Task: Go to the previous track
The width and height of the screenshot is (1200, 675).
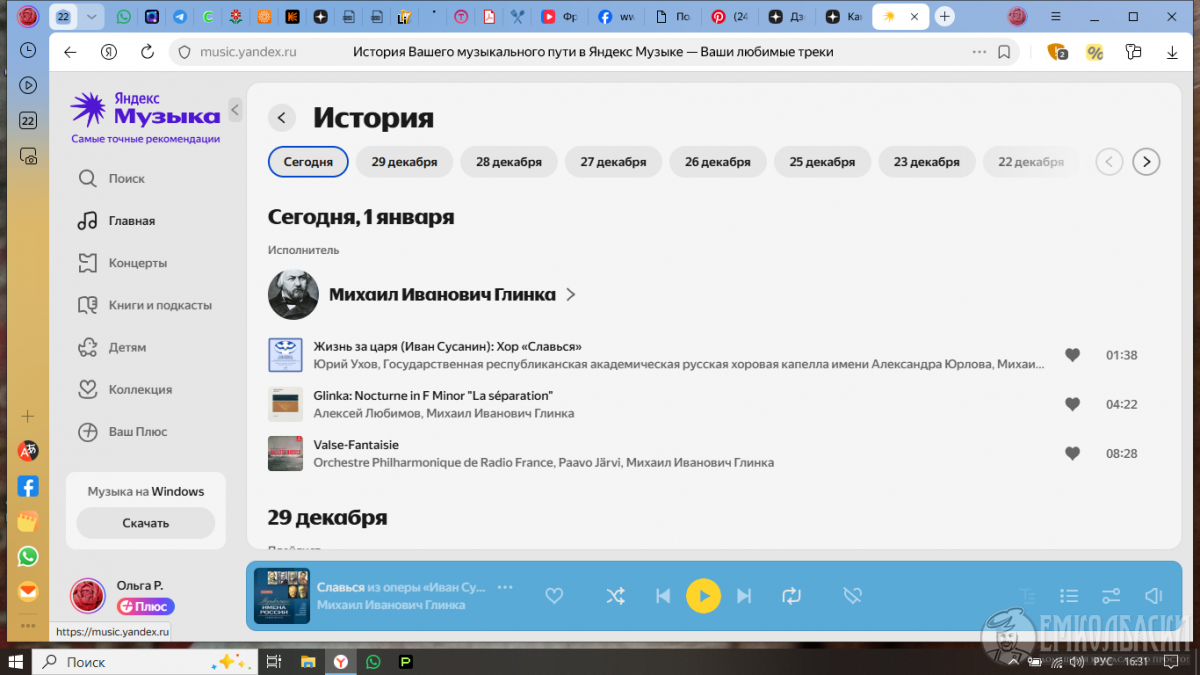Action: 662,596
